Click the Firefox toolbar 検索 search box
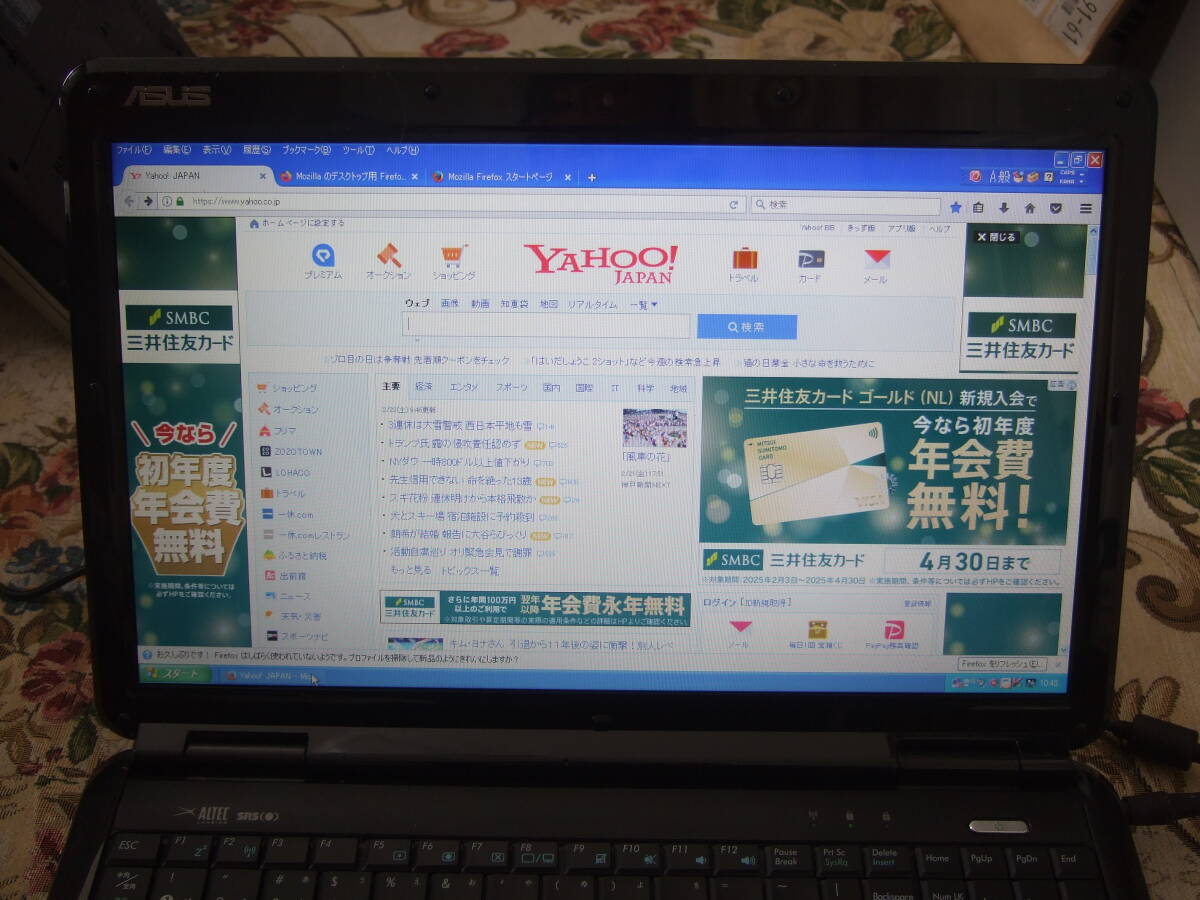1200x900 pixels. 846,205
